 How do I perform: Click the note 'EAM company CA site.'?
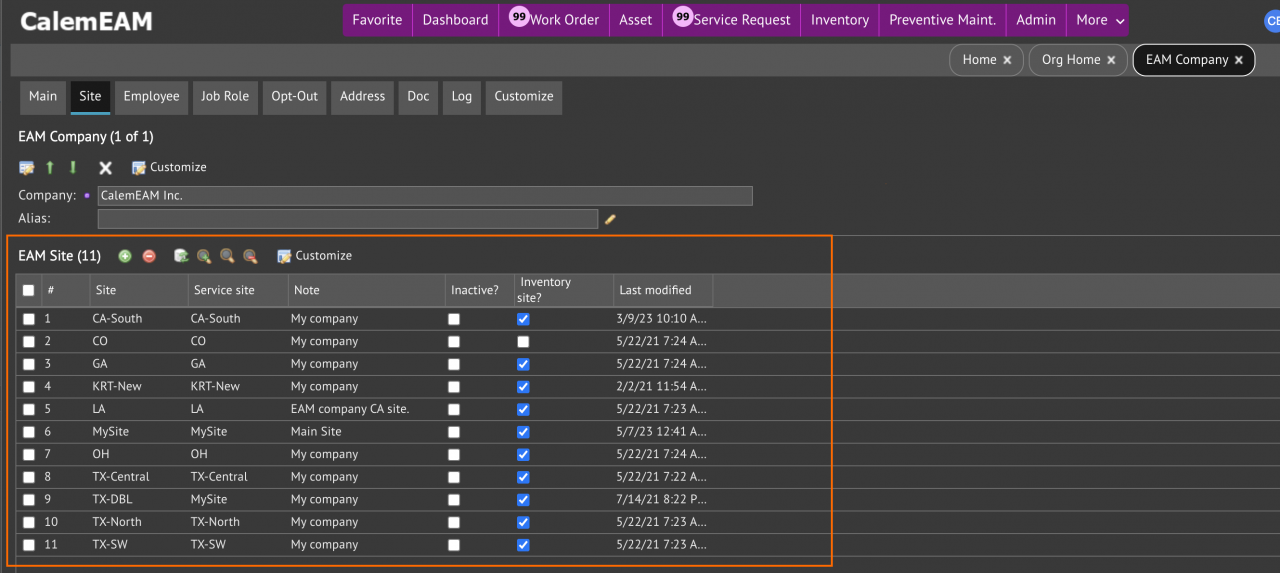[350, 409]
